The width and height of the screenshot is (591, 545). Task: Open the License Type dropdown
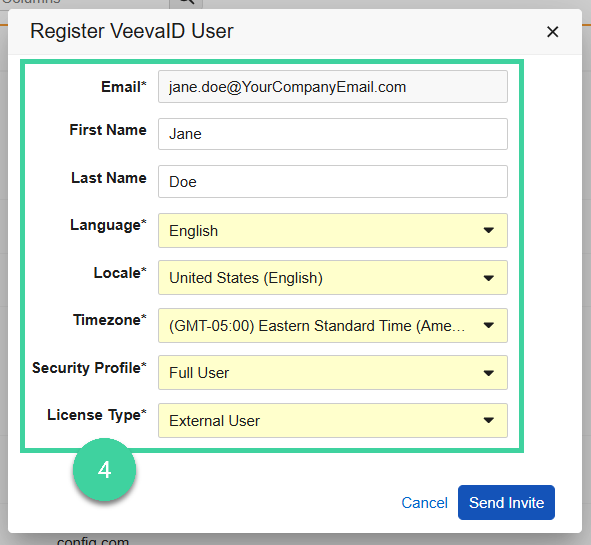(x=333, y=421)
